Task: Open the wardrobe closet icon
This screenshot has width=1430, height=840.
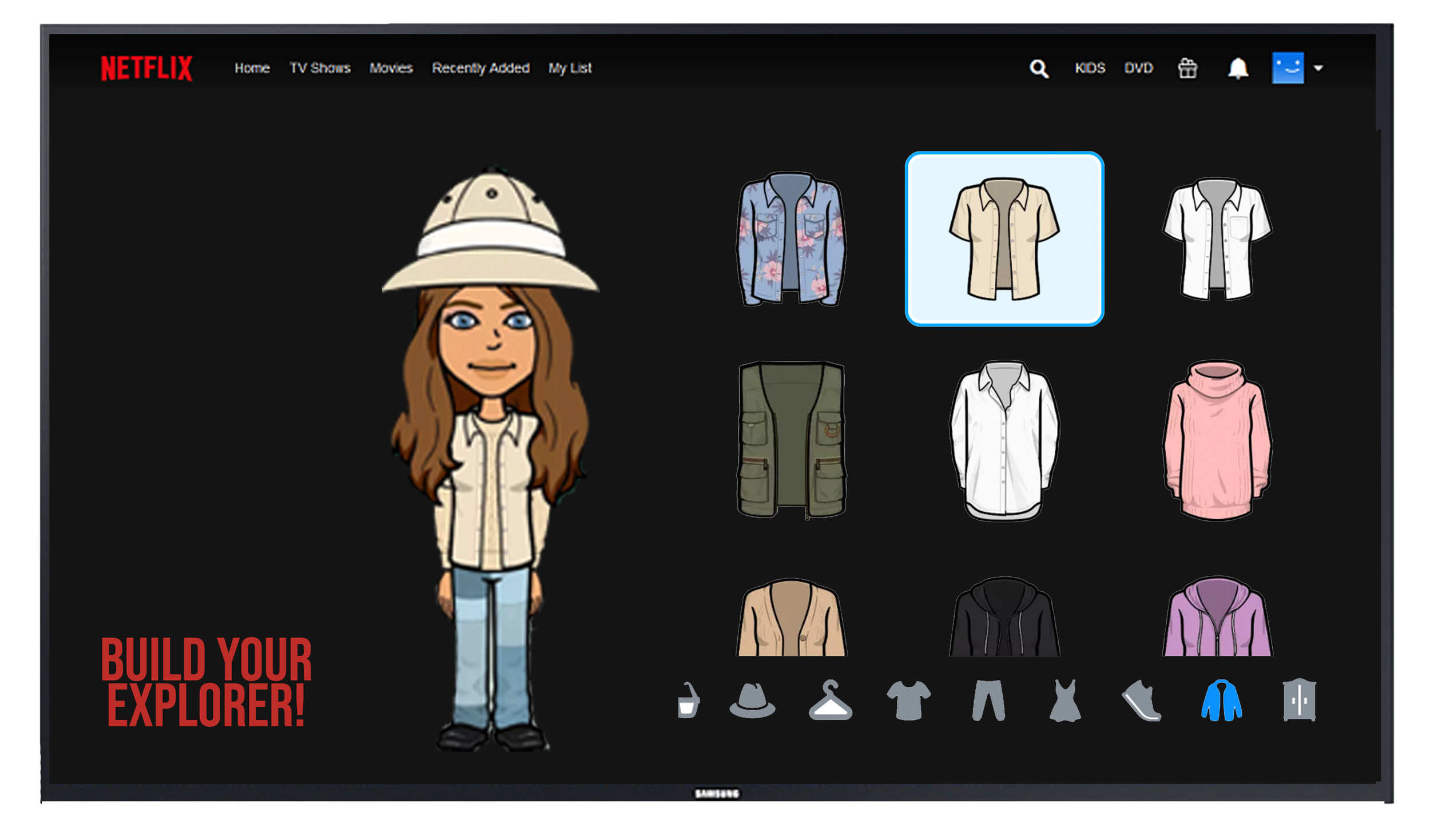Action: tap(1299, 700)
